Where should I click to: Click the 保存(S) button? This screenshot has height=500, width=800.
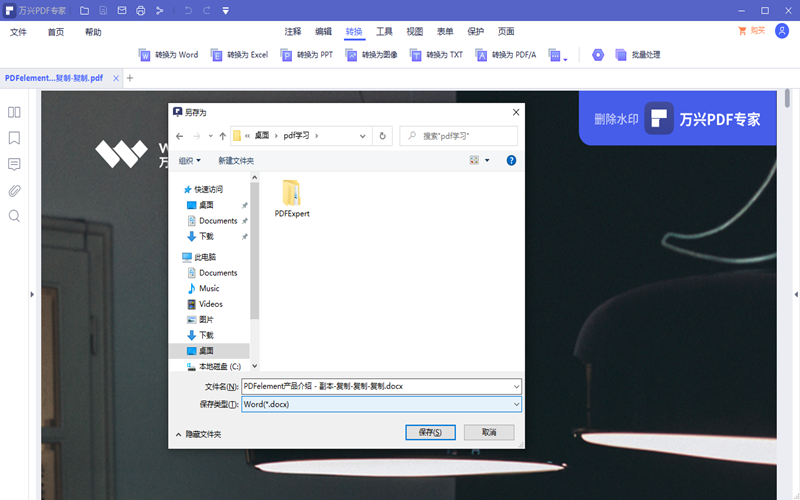coord(430,432)
